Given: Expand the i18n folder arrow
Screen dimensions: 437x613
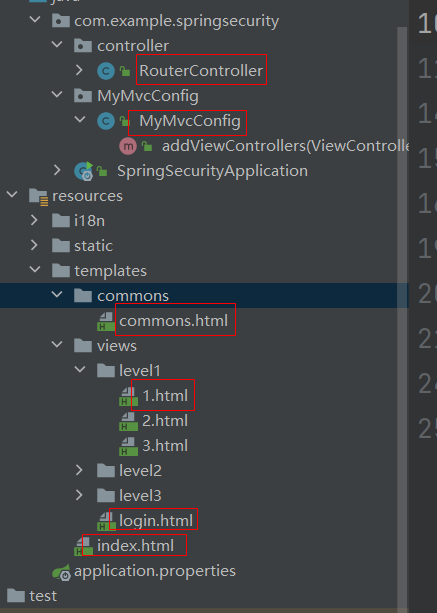Looking at the screenshot, I should [34, 220].
